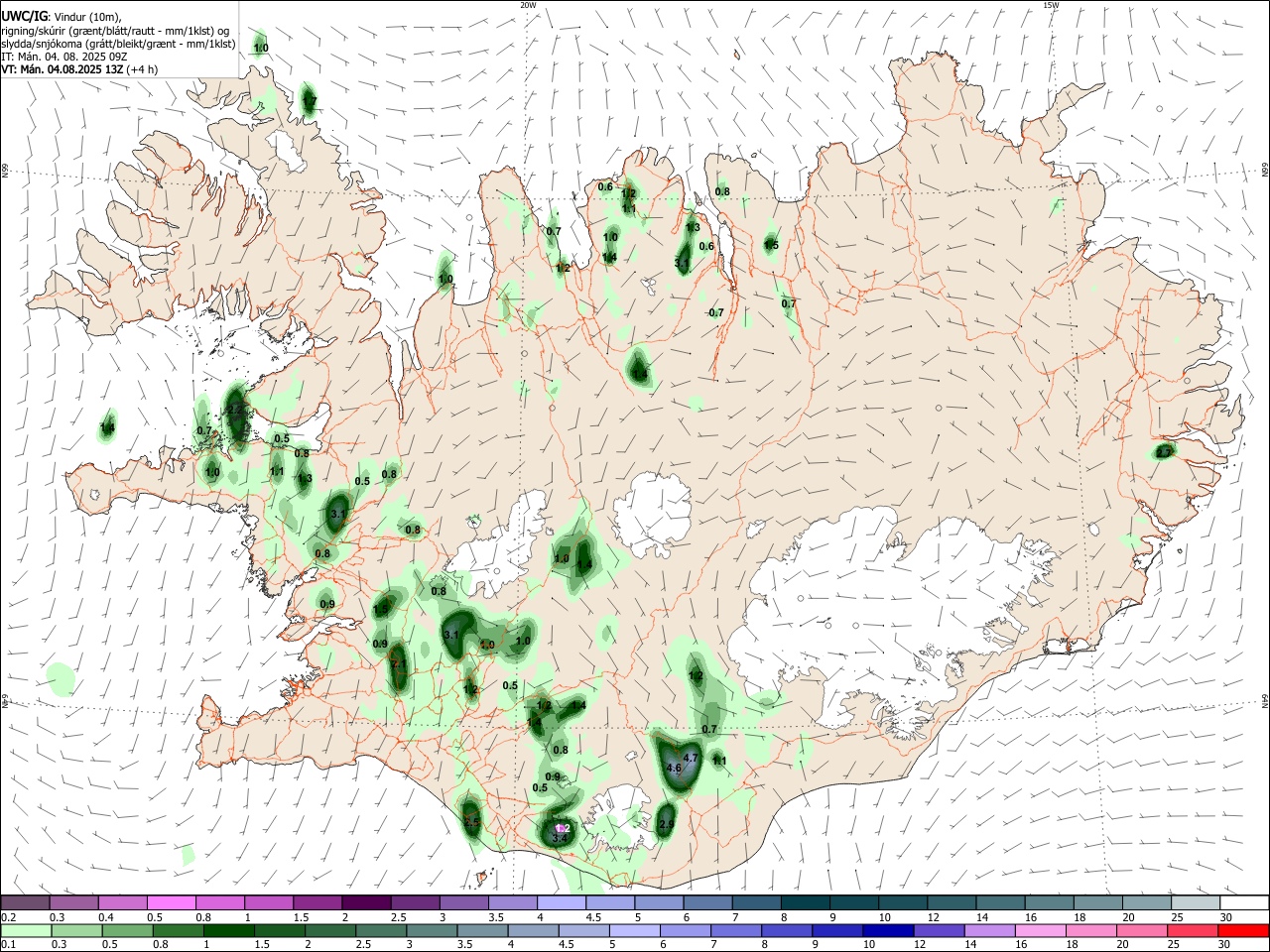This screenshot has width=1270, height=952.
Task: Pick the white 30 snow swatch
Action: 1244,903
